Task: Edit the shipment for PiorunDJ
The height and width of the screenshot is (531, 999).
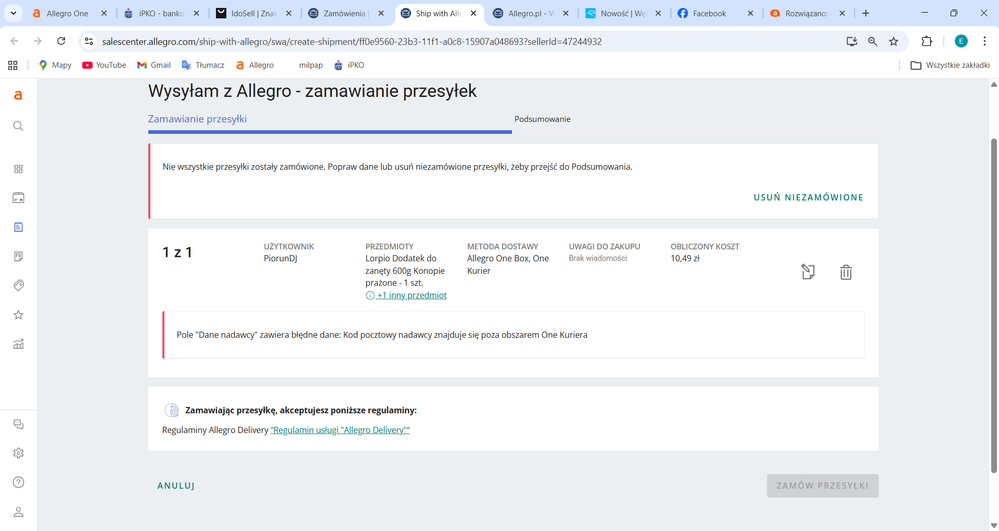Action: point(807,272)
